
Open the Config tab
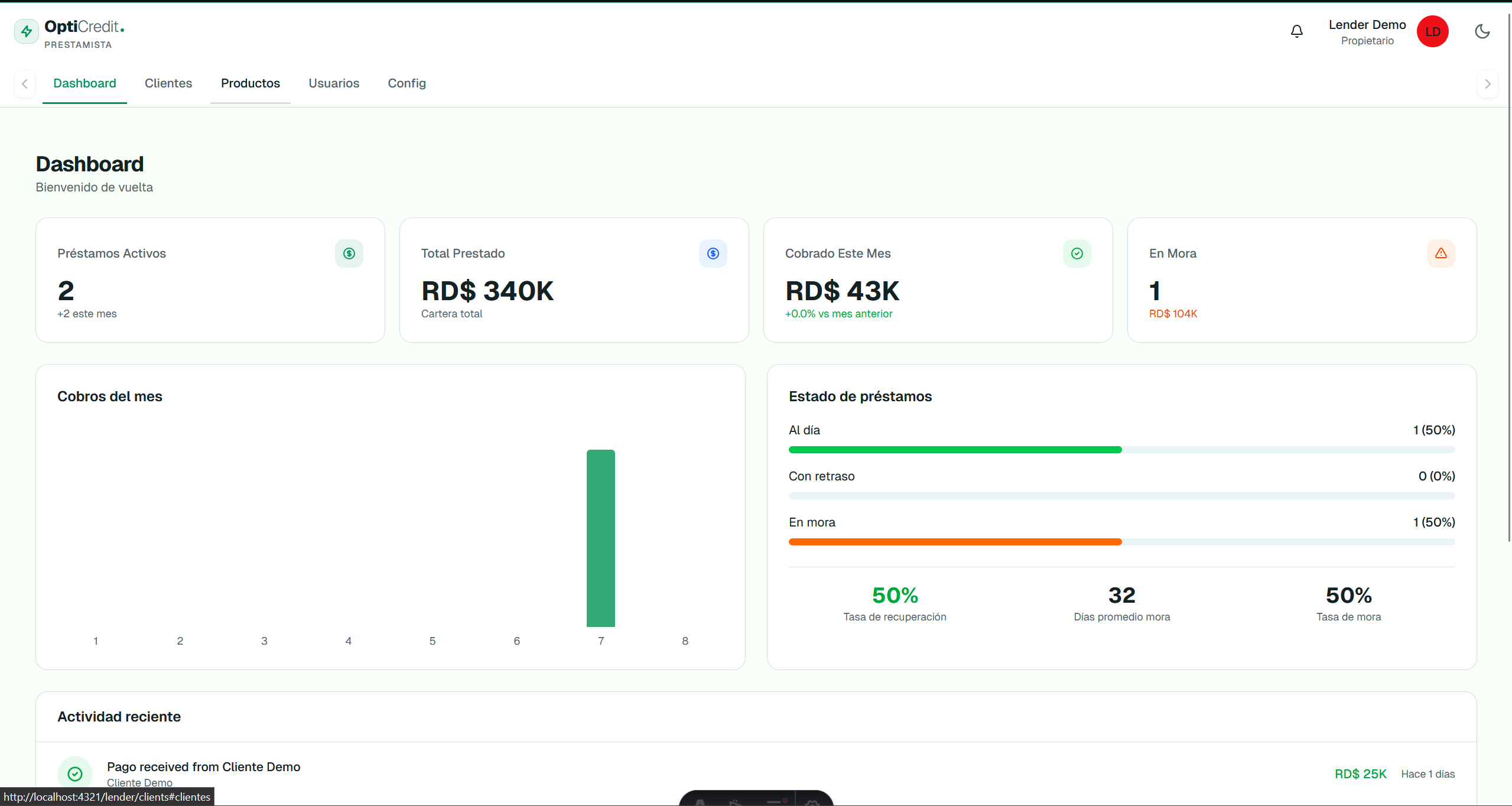pyautogui.click(x=407, y=83)
